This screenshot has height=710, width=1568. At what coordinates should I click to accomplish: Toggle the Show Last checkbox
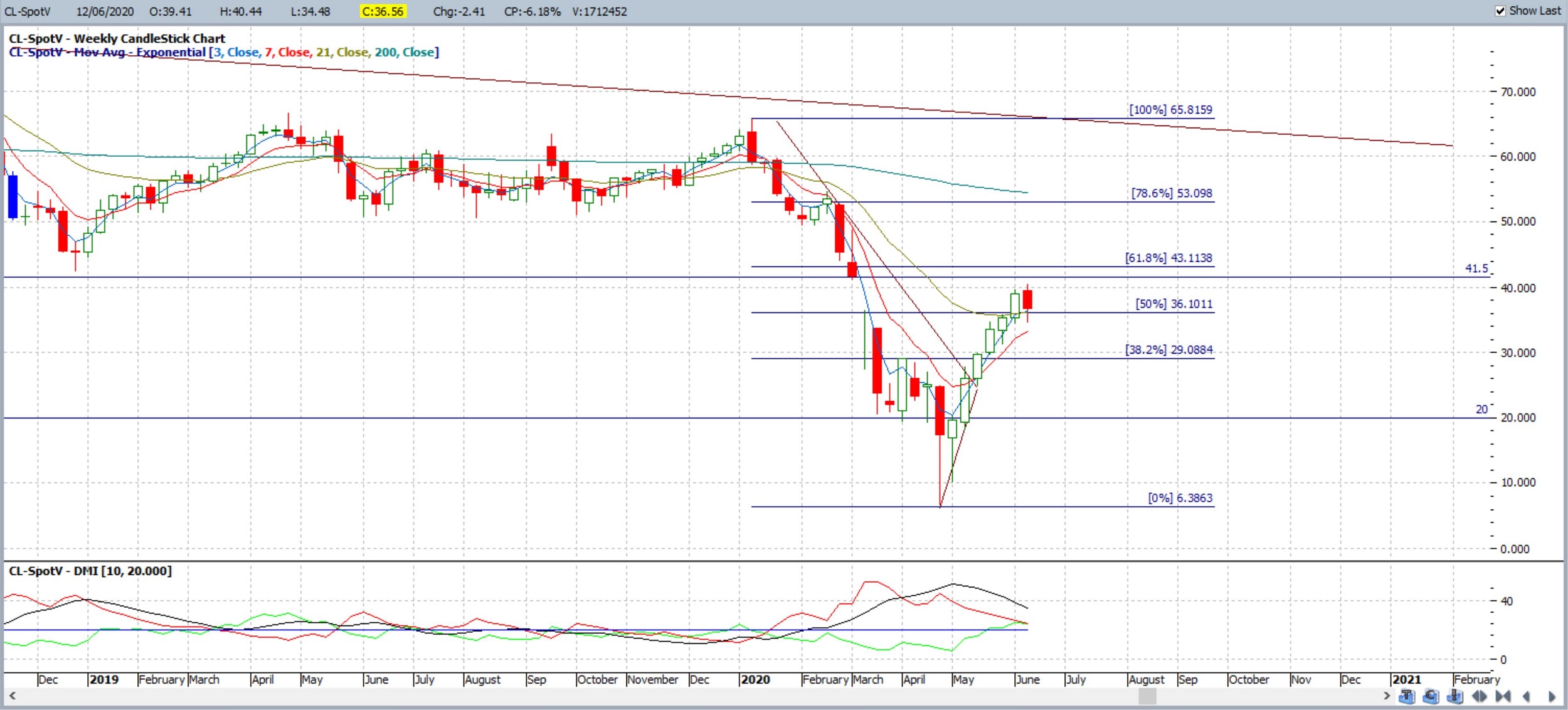(x=1500, y=11)
